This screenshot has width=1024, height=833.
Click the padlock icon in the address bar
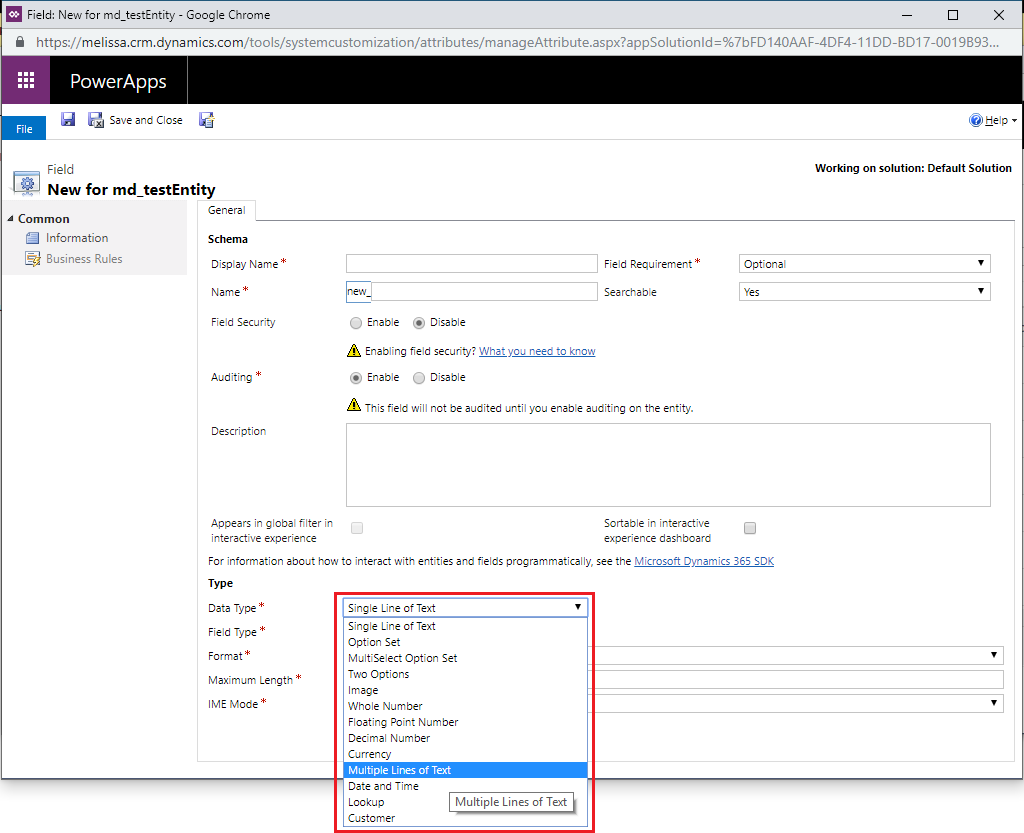coord(20,42)
